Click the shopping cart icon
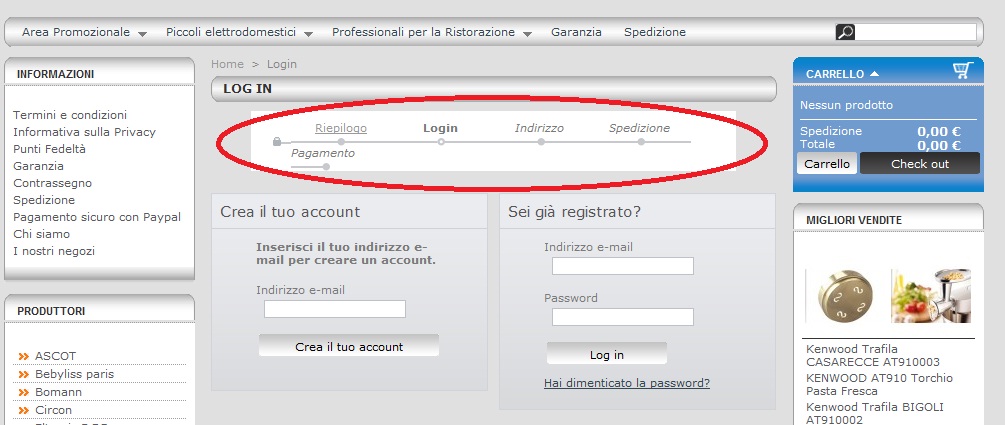1005x425 pixels. tap(962, 70)
